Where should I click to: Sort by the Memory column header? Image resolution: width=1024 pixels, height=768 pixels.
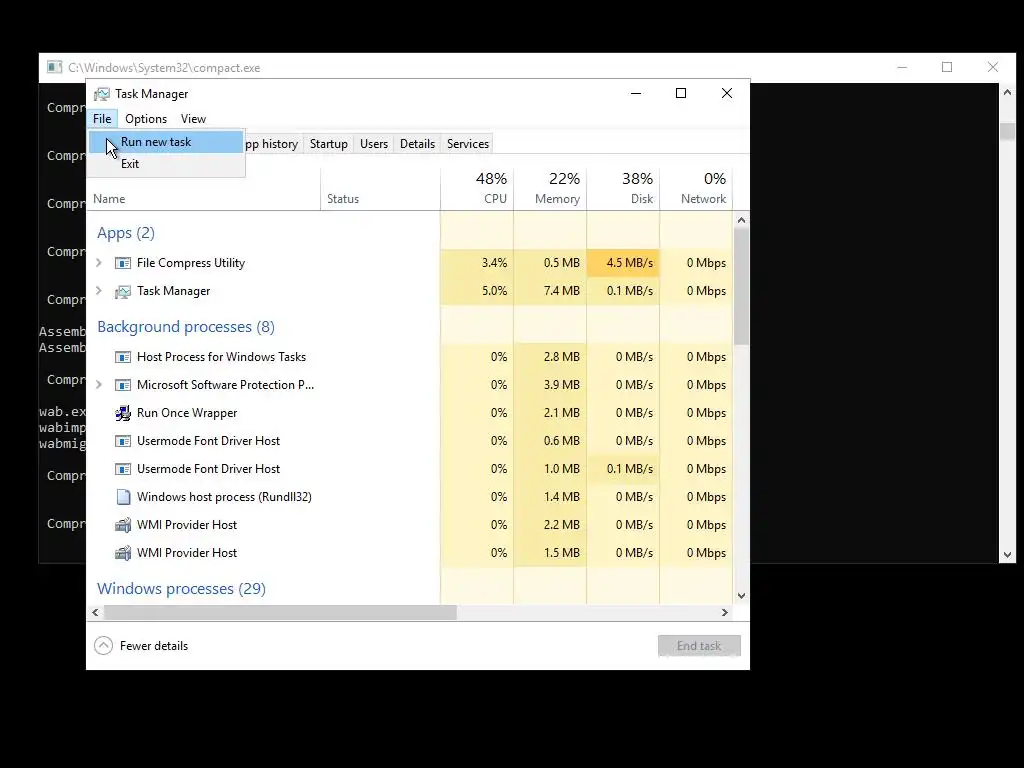pos(551,189)
